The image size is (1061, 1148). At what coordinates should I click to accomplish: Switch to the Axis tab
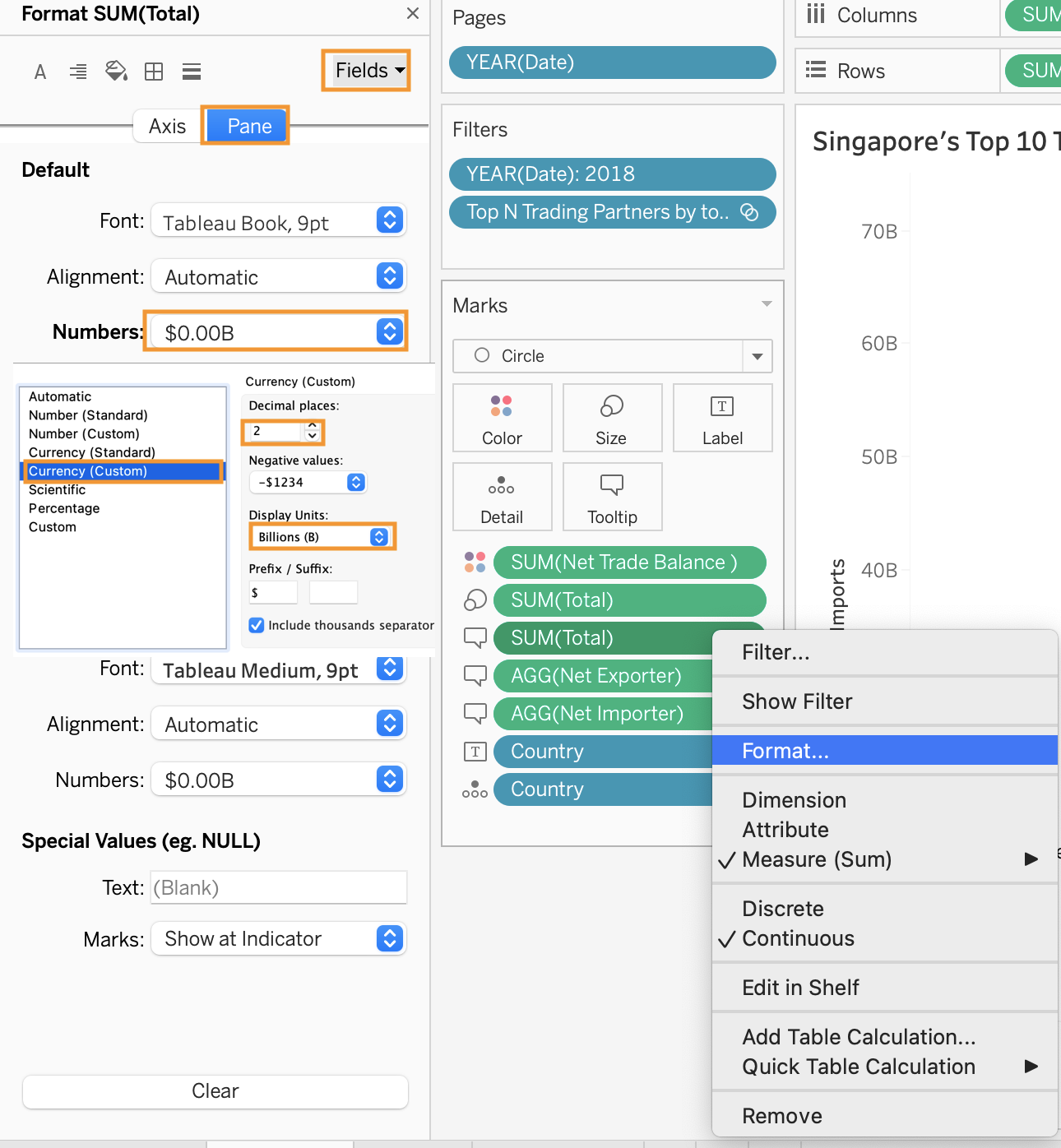[167, 126]
